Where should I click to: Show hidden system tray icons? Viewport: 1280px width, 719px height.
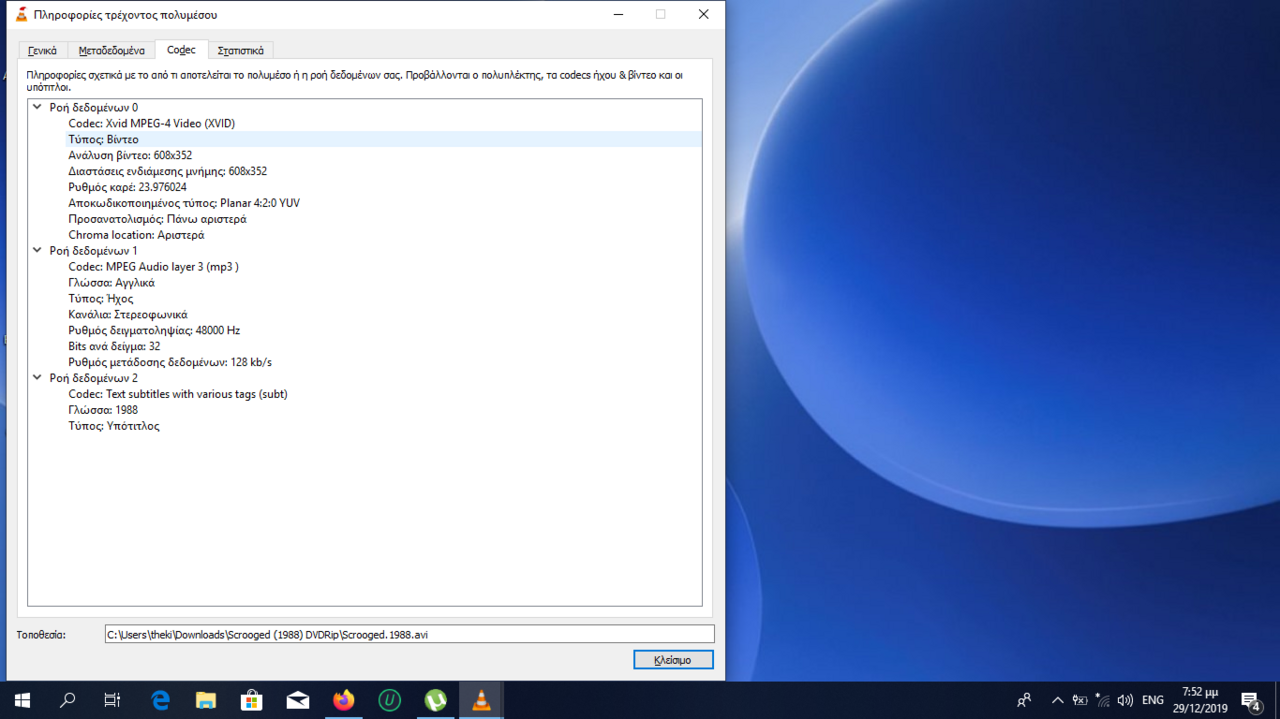point(1057,700)
